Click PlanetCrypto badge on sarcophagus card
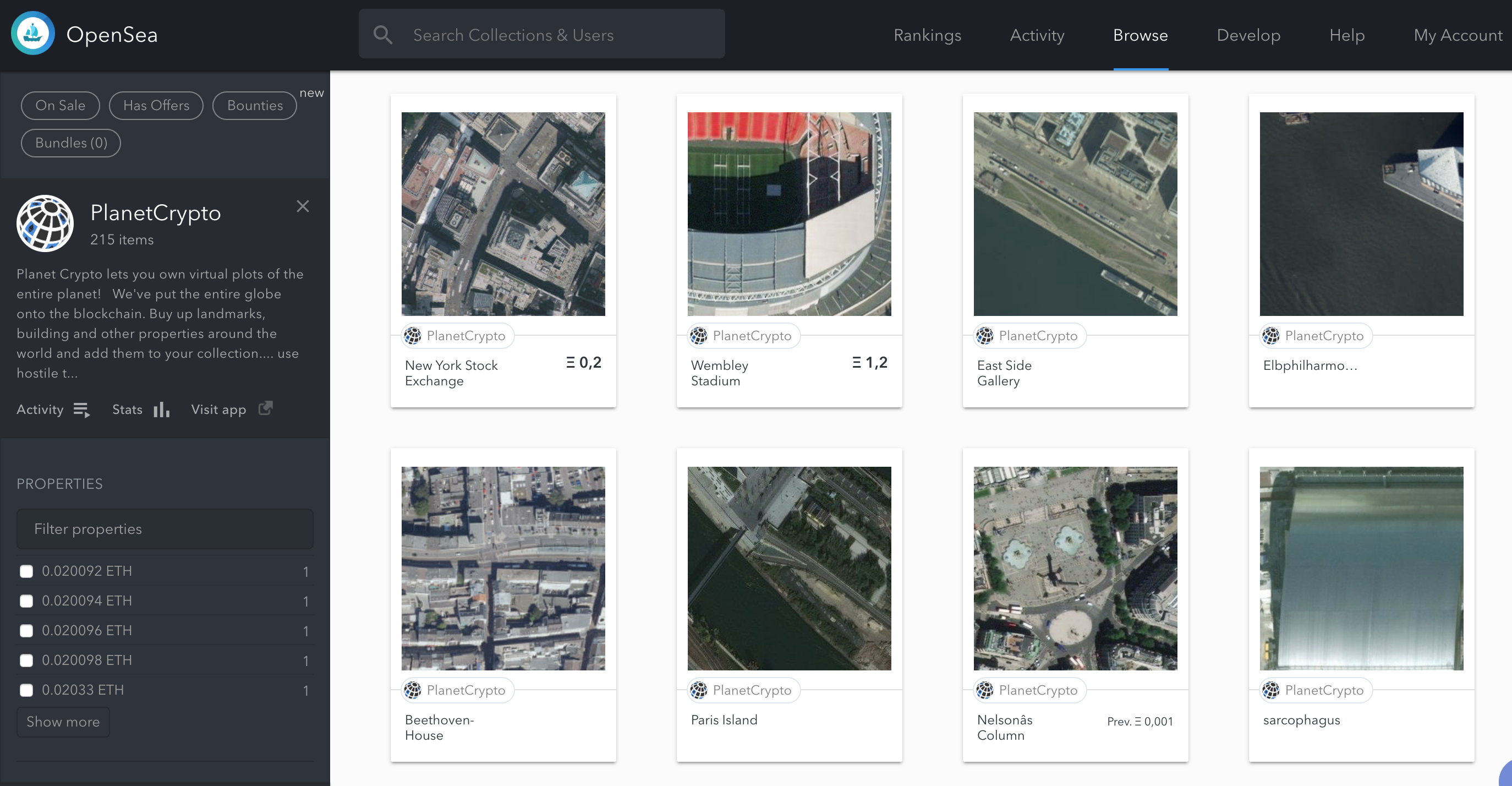 [1316, 690]
